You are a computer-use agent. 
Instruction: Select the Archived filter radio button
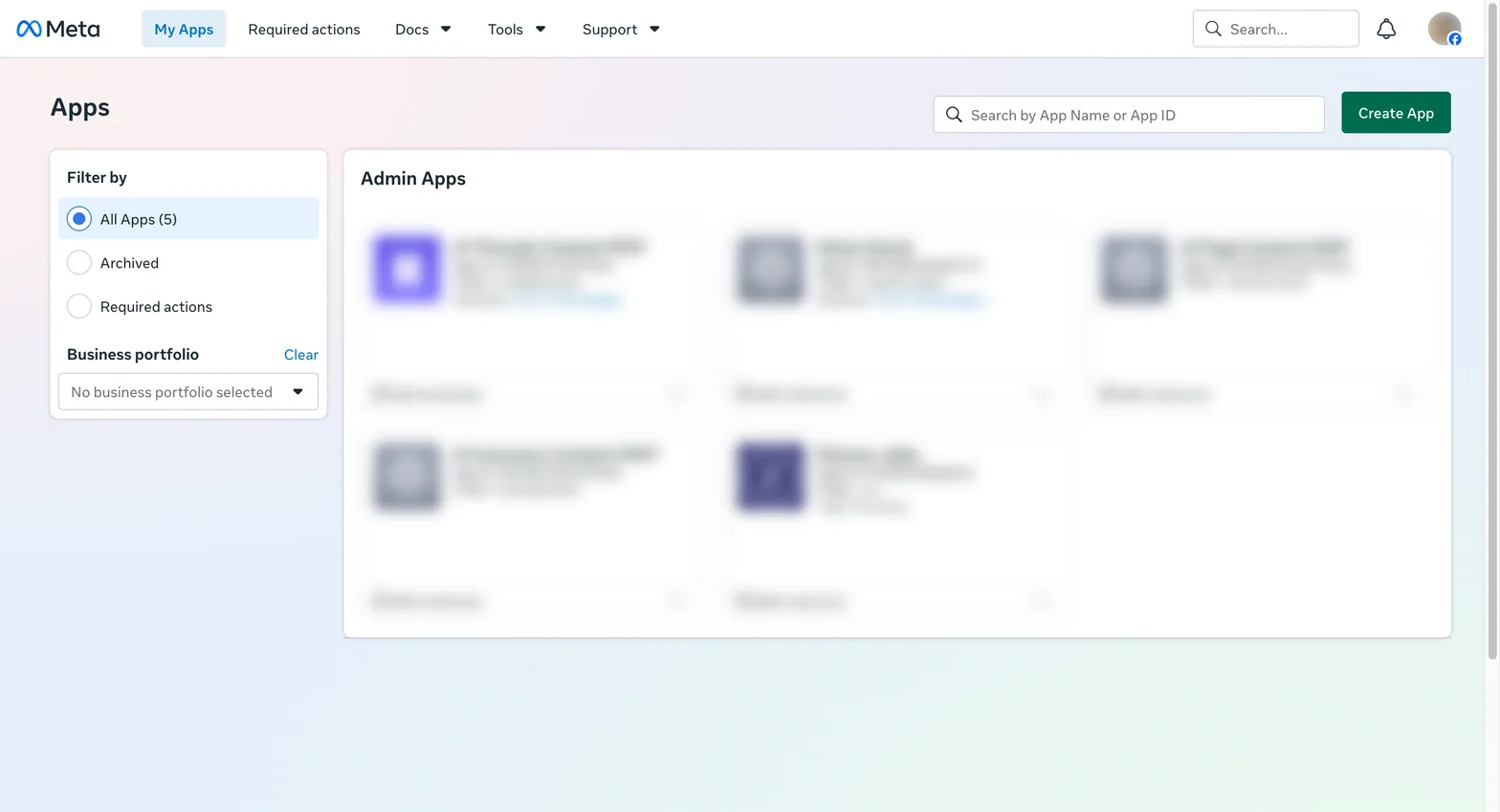point(79,263)
